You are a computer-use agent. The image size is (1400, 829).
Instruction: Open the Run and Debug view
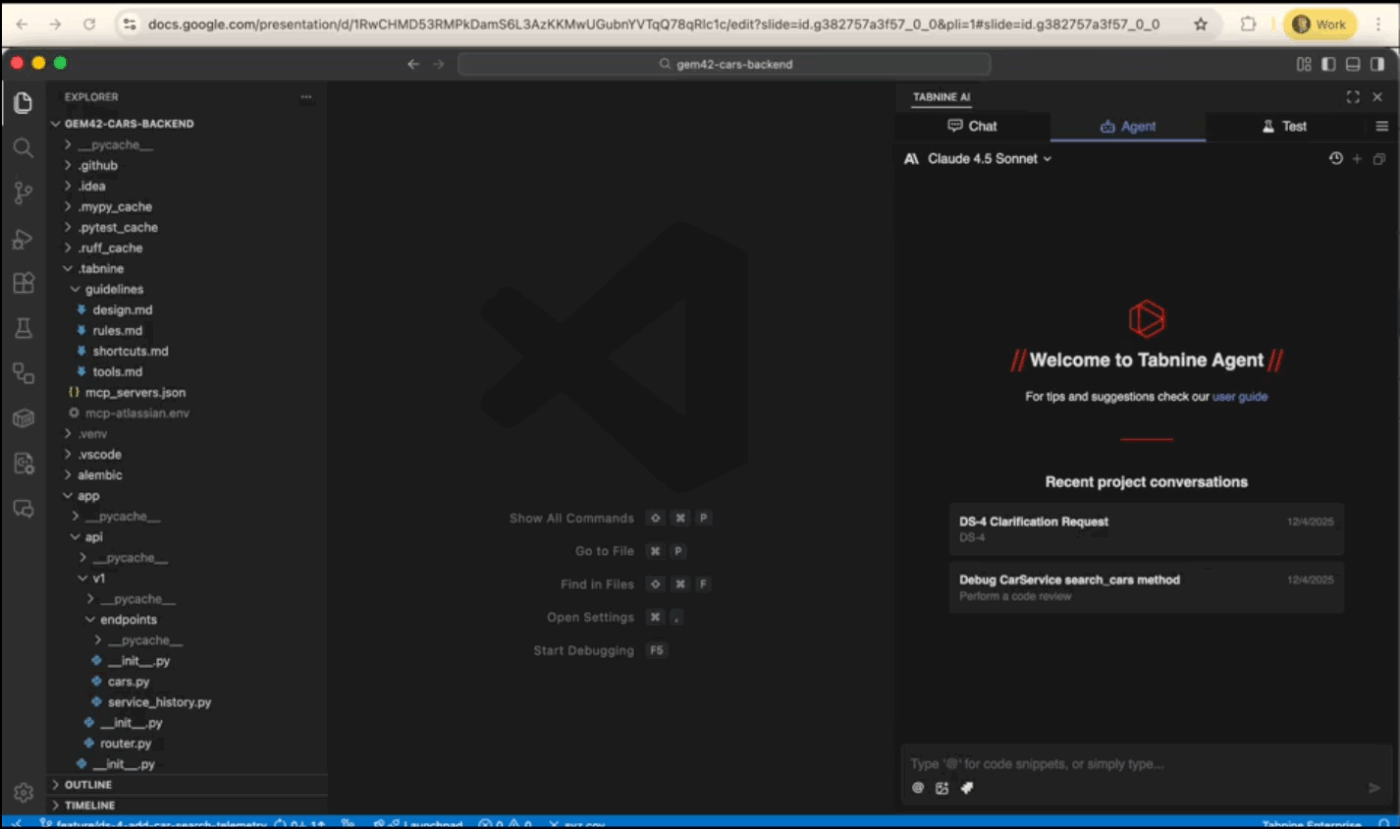point(23,239)
